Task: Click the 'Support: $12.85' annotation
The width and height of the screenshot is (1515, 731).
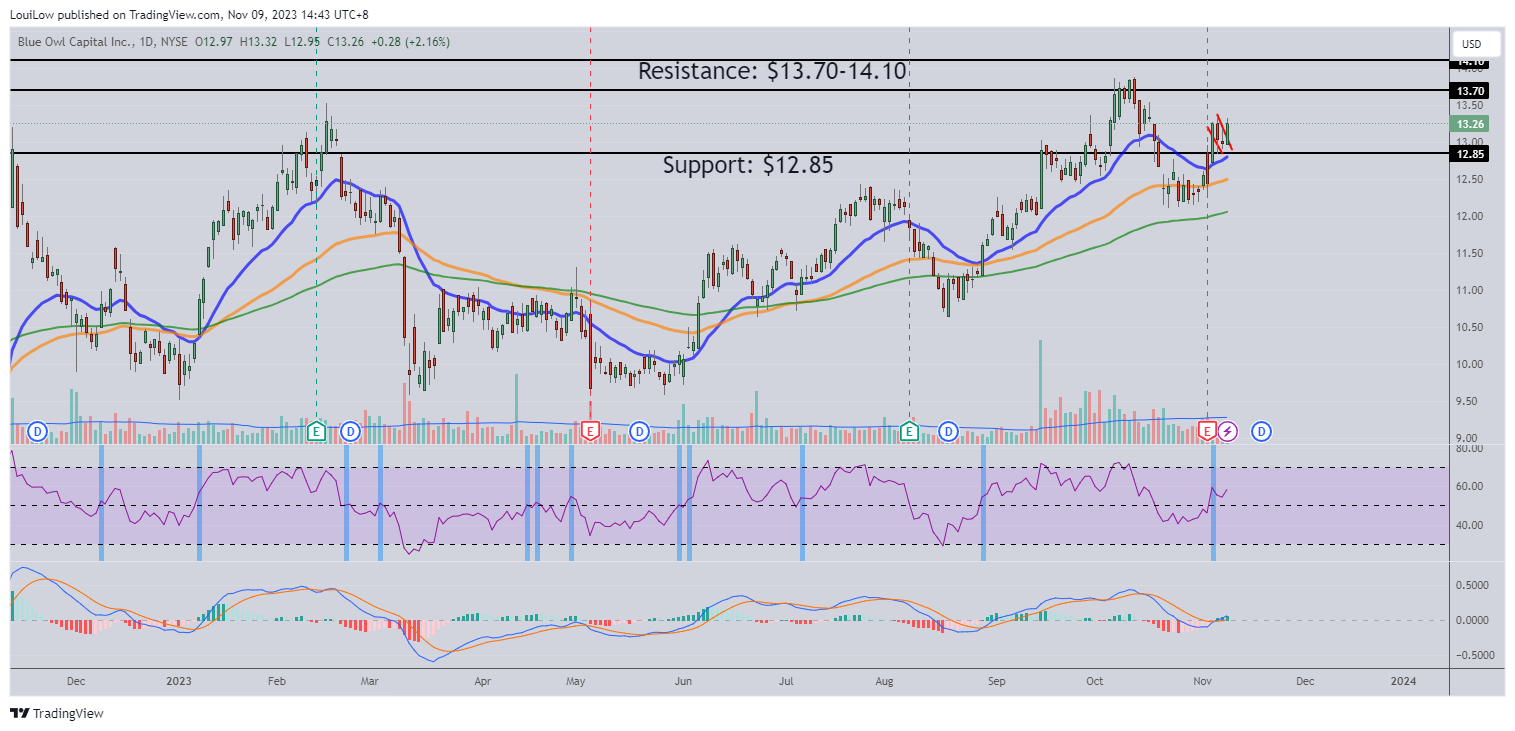Action: pyautogui.click(x=748, y=165)
